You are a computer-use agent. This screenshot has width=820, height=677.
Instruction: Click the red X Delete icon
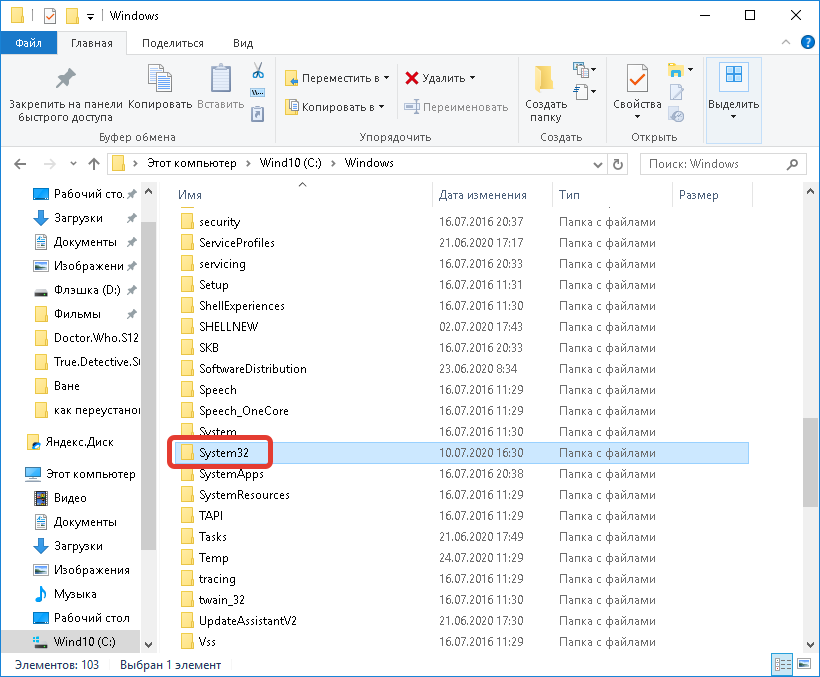pos(412,78)
